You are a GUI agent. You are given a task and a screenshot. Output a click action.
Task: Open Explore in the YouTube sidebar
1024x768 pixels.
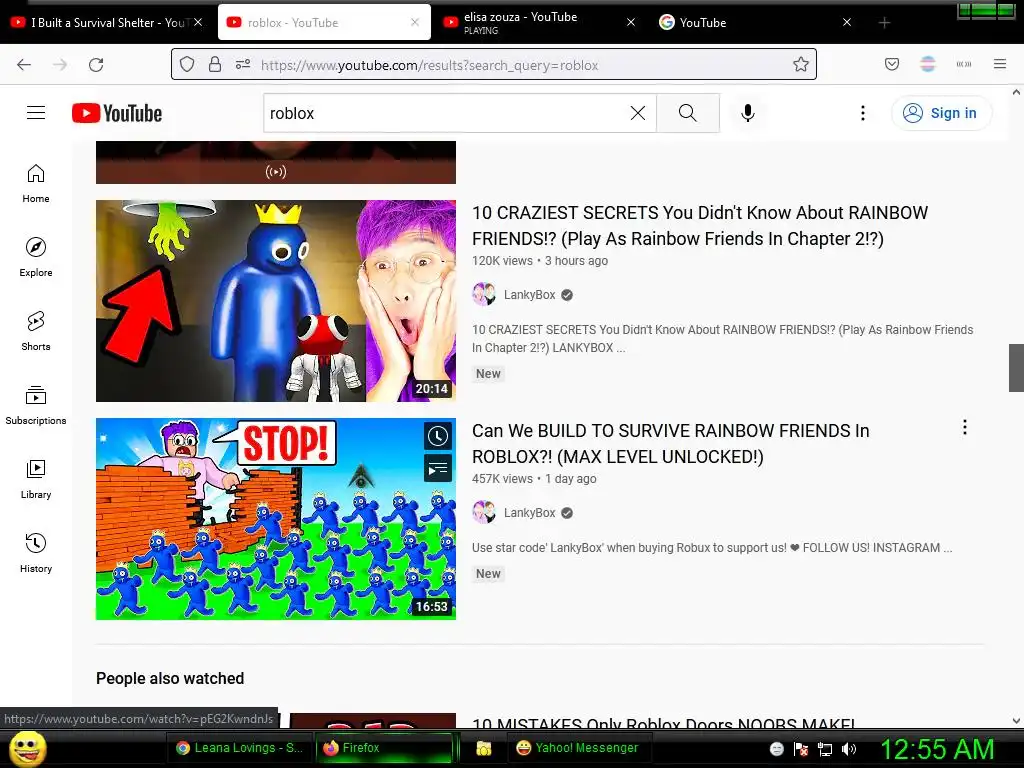tap(36, 257)
